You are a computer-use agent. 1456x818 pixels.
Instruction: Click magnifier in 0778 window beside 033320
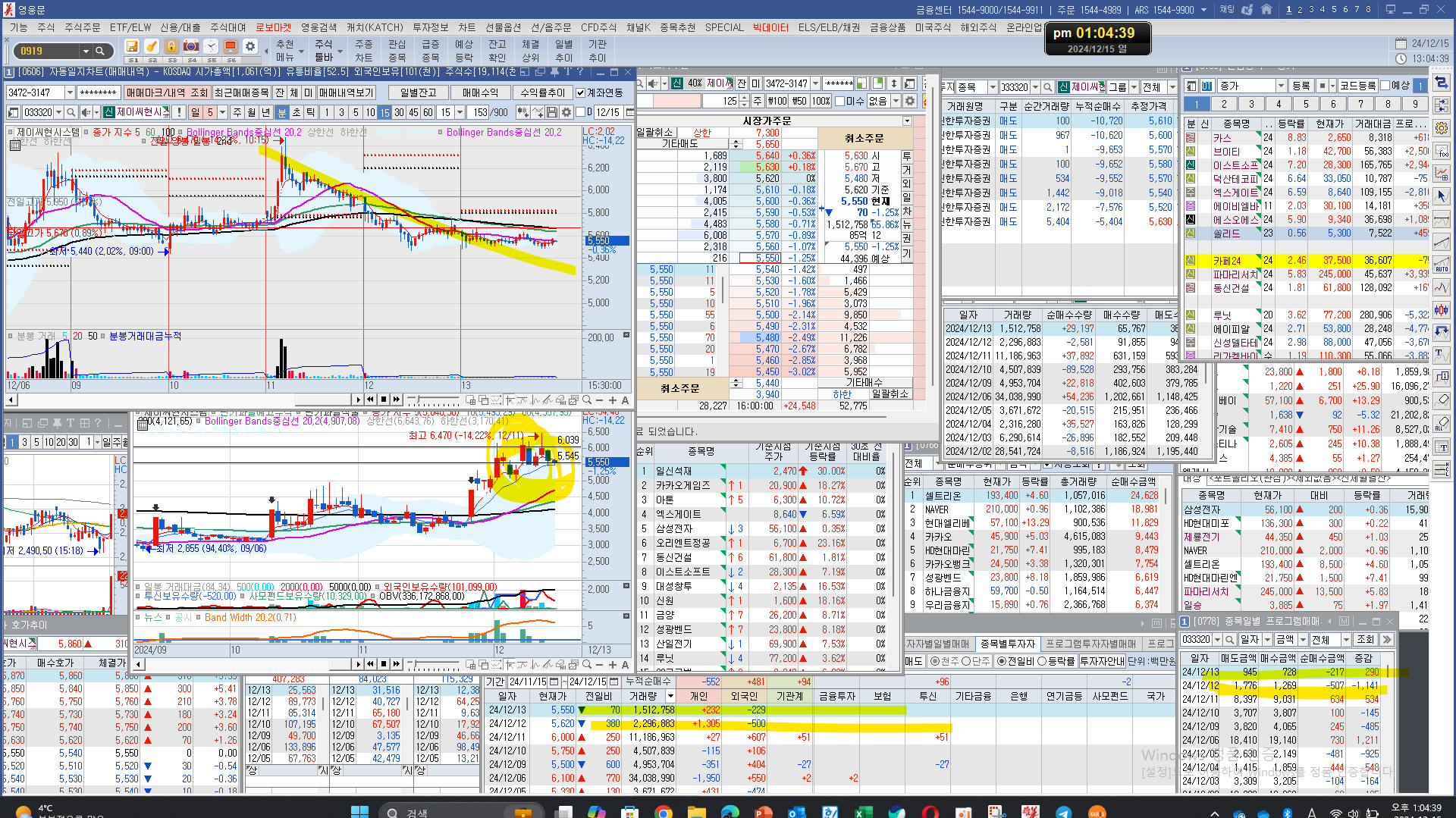tap(1228, 640)
